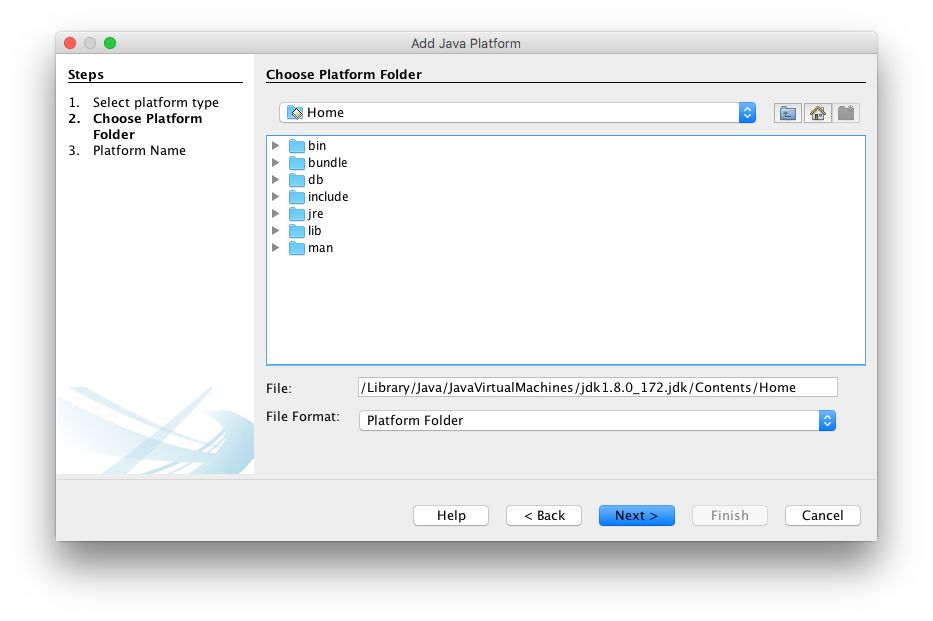The height and width of the screenshot is (621, 933).
Task: Click the green zoom window button
Action: pos(110,43)
